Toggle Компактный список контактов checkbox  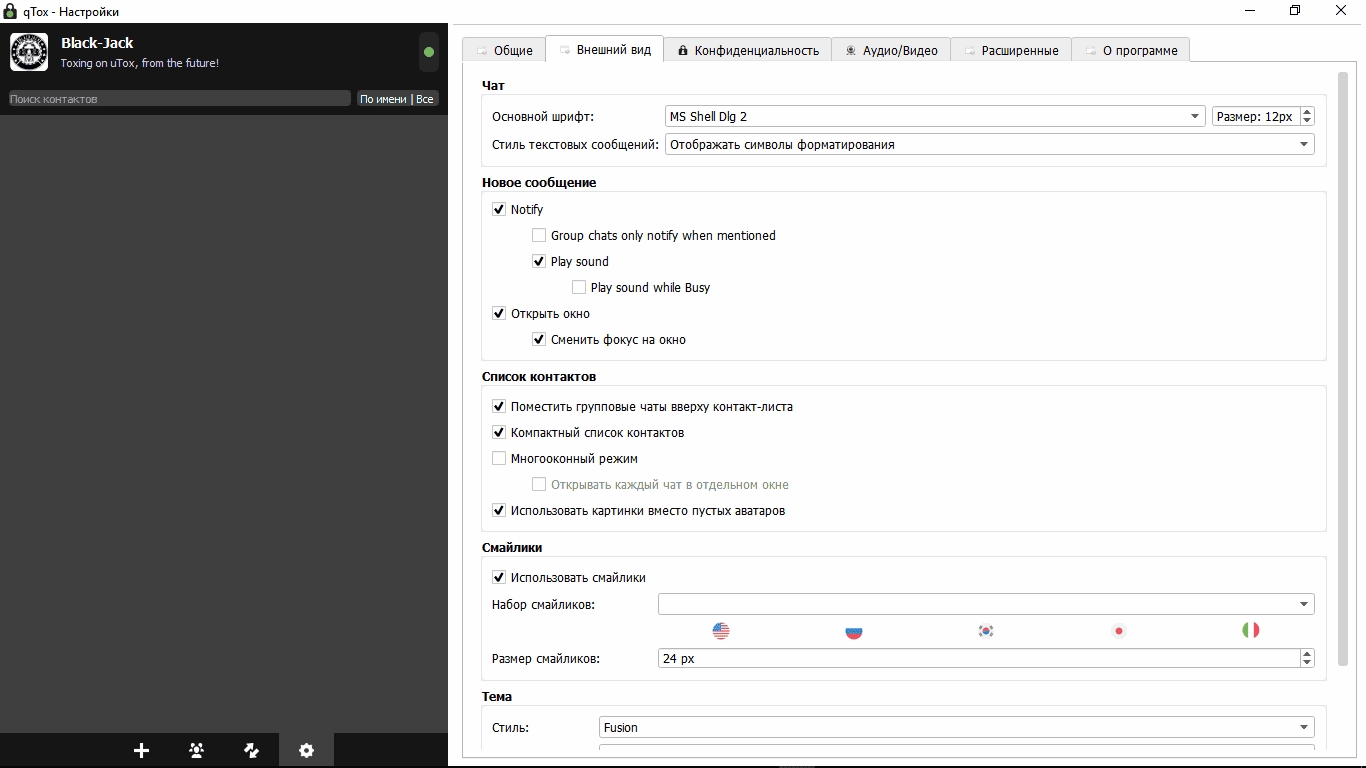(x=499, y=433)
